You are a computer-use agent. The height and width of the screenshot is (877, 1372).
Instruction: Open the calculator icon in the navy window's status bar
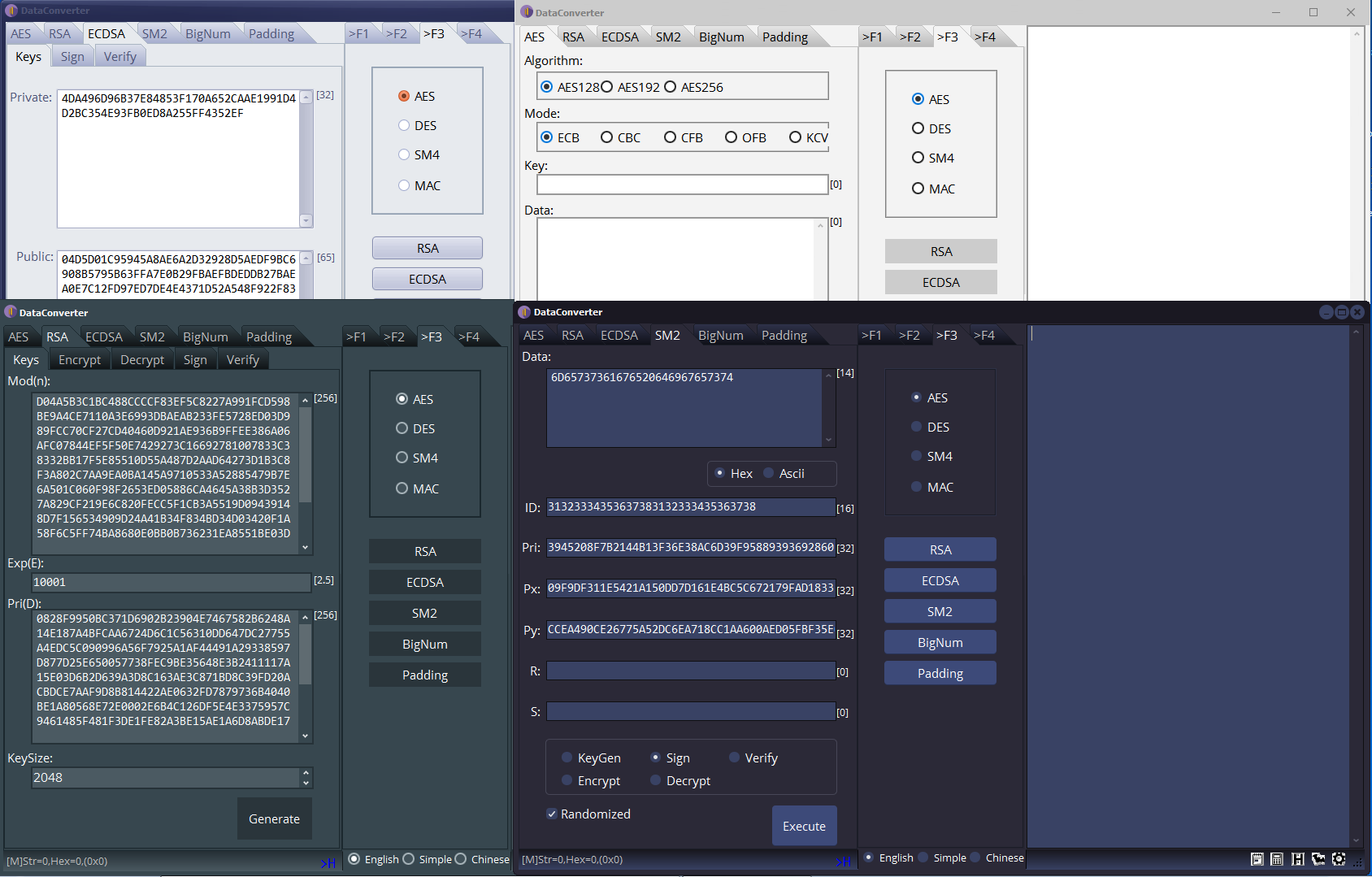(1277, 859)
